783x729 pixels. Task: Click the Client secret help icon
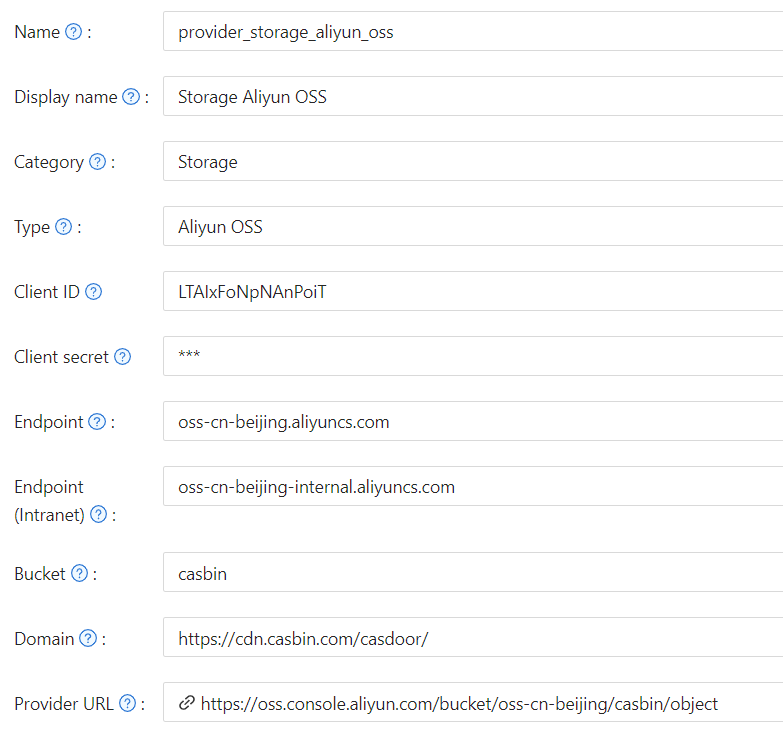tap(122, 357)
